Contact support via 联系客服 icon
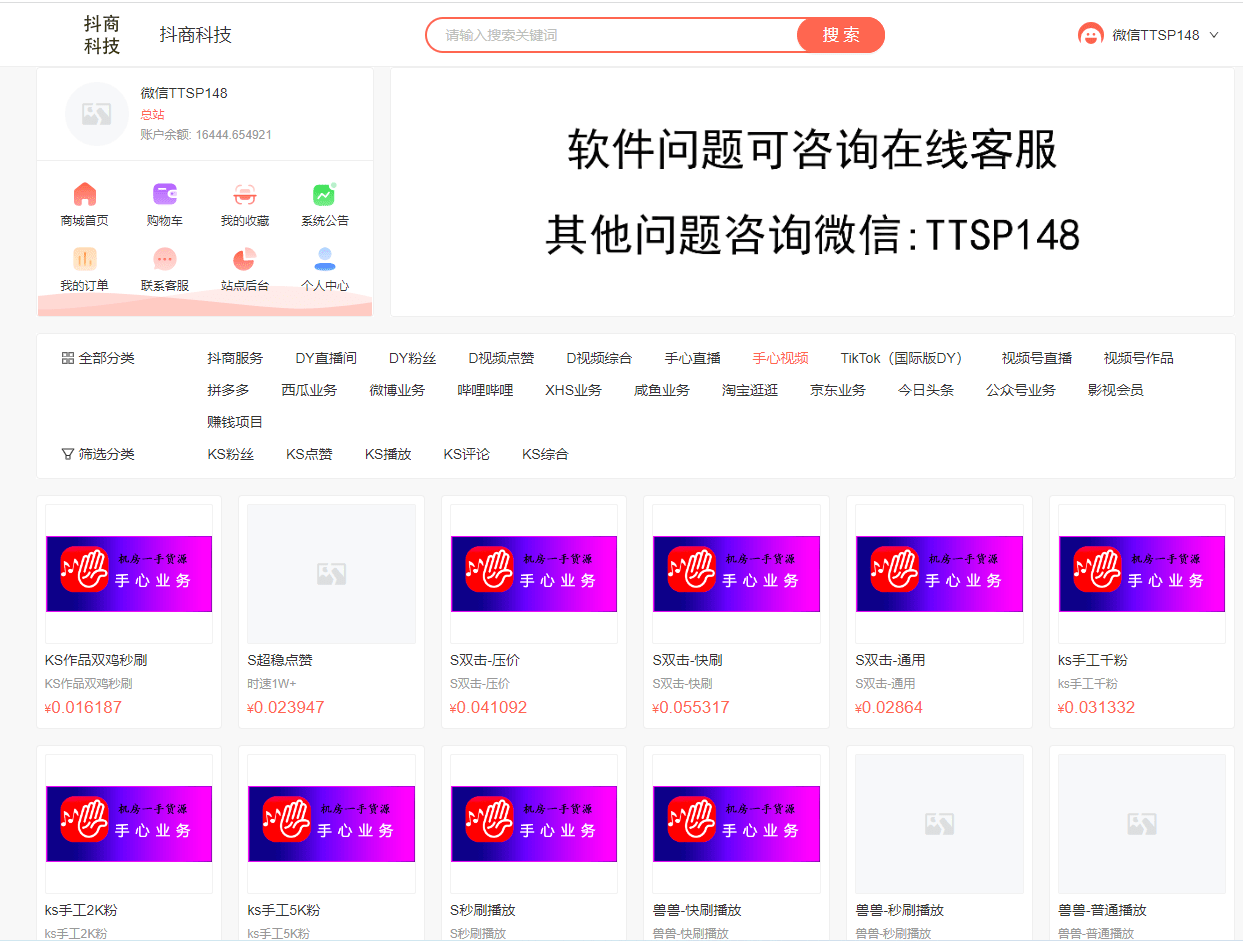 coord(163,262)
